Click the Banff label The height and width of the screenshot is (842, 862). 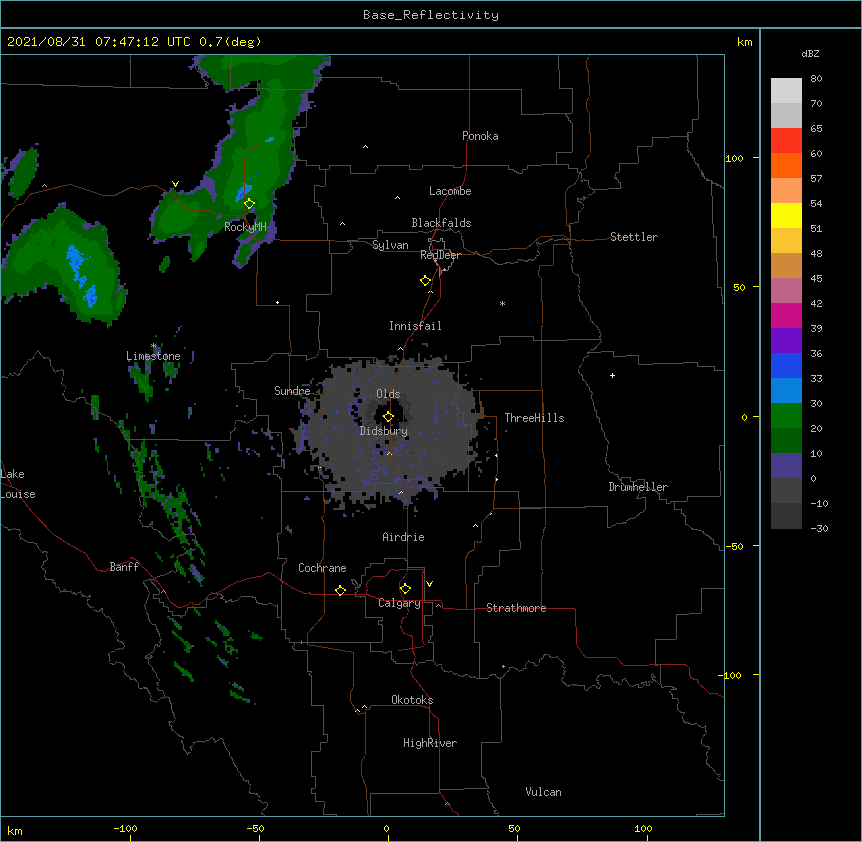point(124,567)
